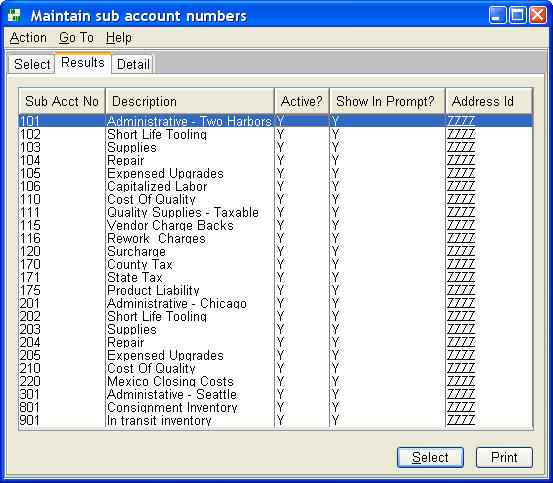Open the Go To menu
553x483 pixels.
click(x=77, y=37)
